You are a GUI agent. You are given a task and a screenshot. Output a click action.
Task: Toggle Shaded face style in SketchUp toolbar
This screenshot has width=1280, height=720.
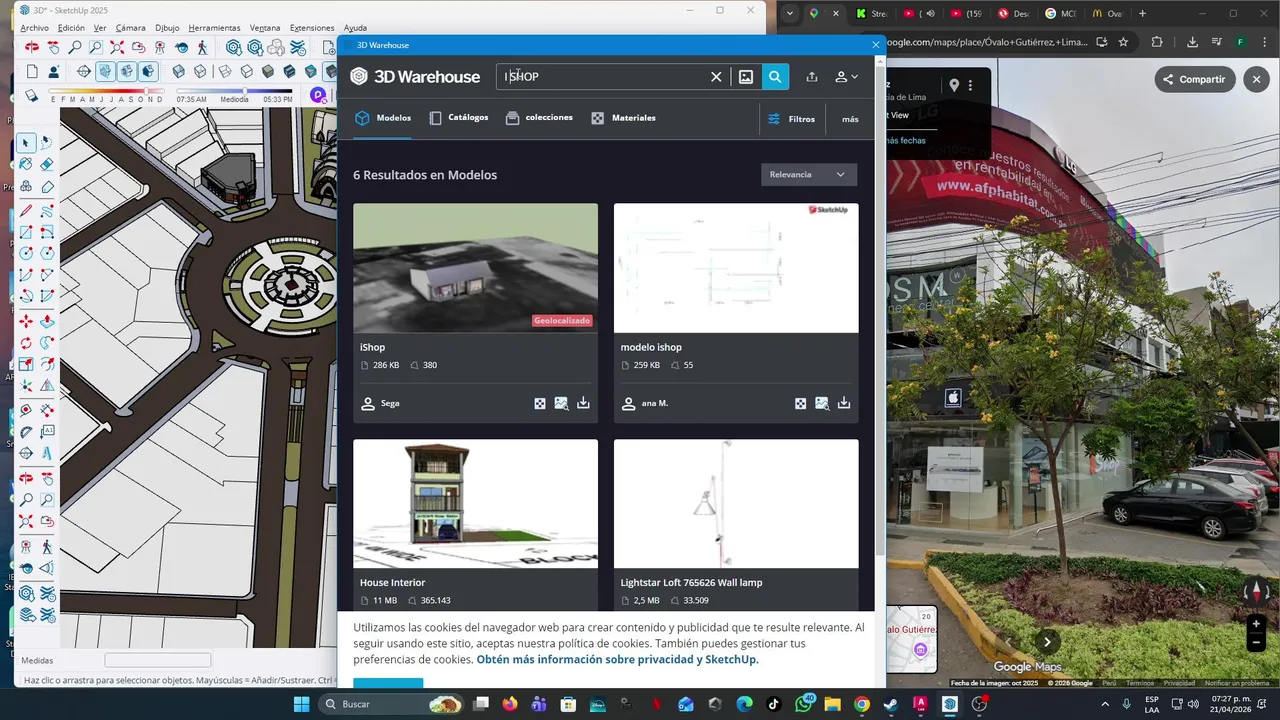pyautogui.click(x=268, y=71)
